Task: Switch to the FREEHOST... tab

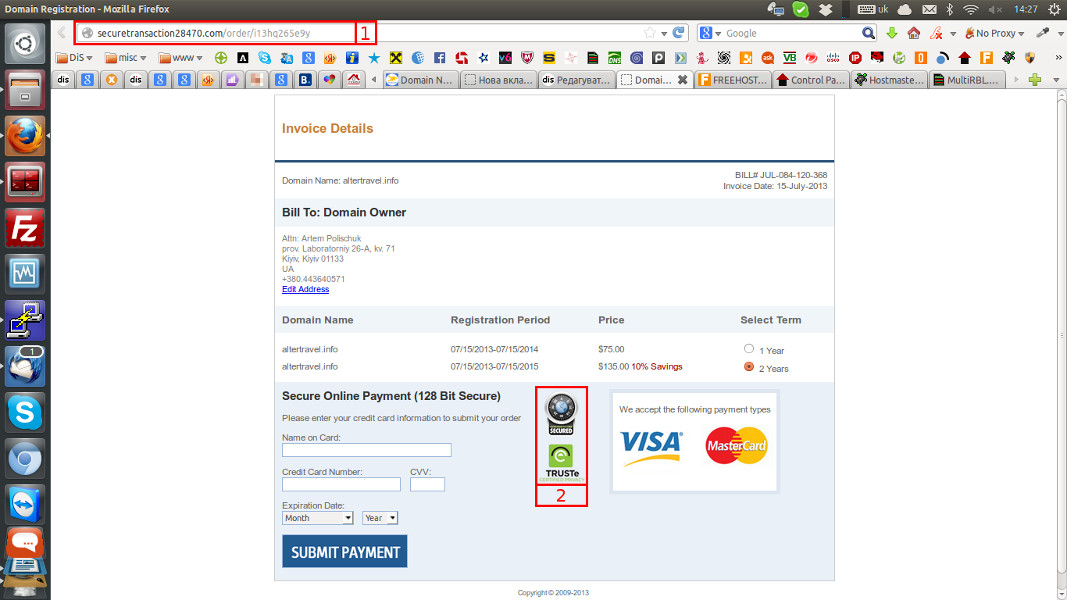Action: 734,80
